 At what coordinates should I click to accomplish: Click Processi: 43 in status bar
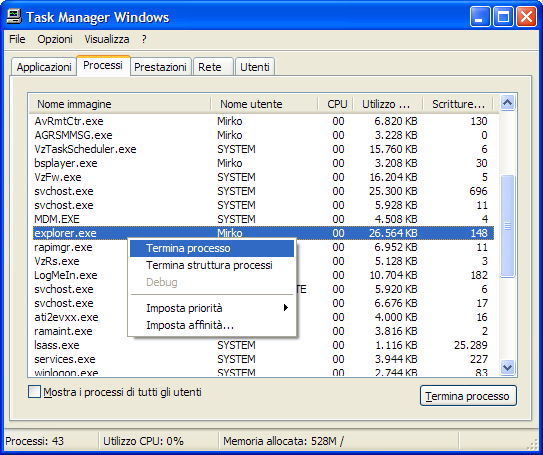(x=35, y=441)
